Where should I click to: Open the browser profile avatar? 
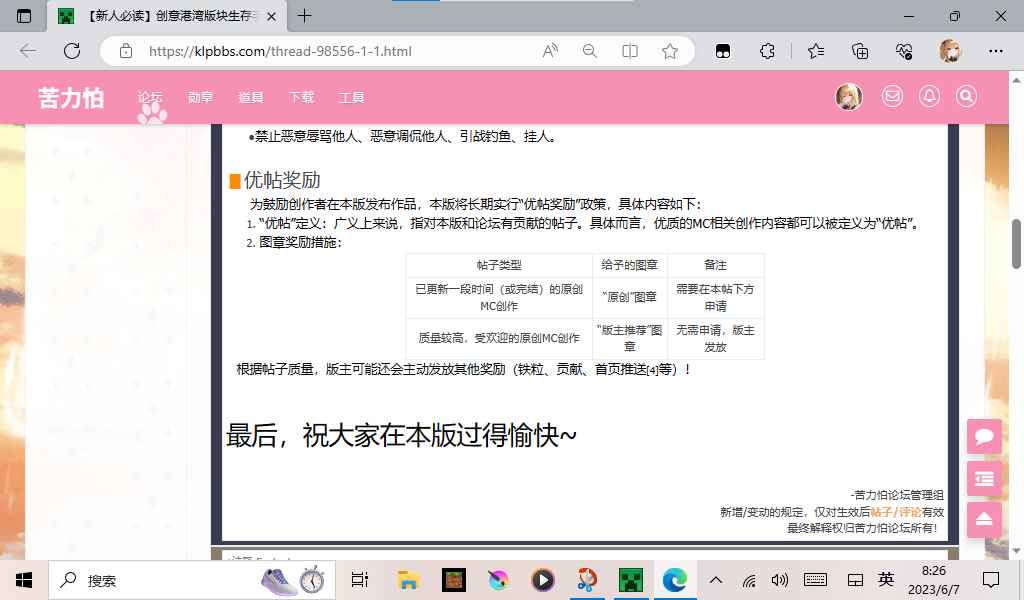950,51
